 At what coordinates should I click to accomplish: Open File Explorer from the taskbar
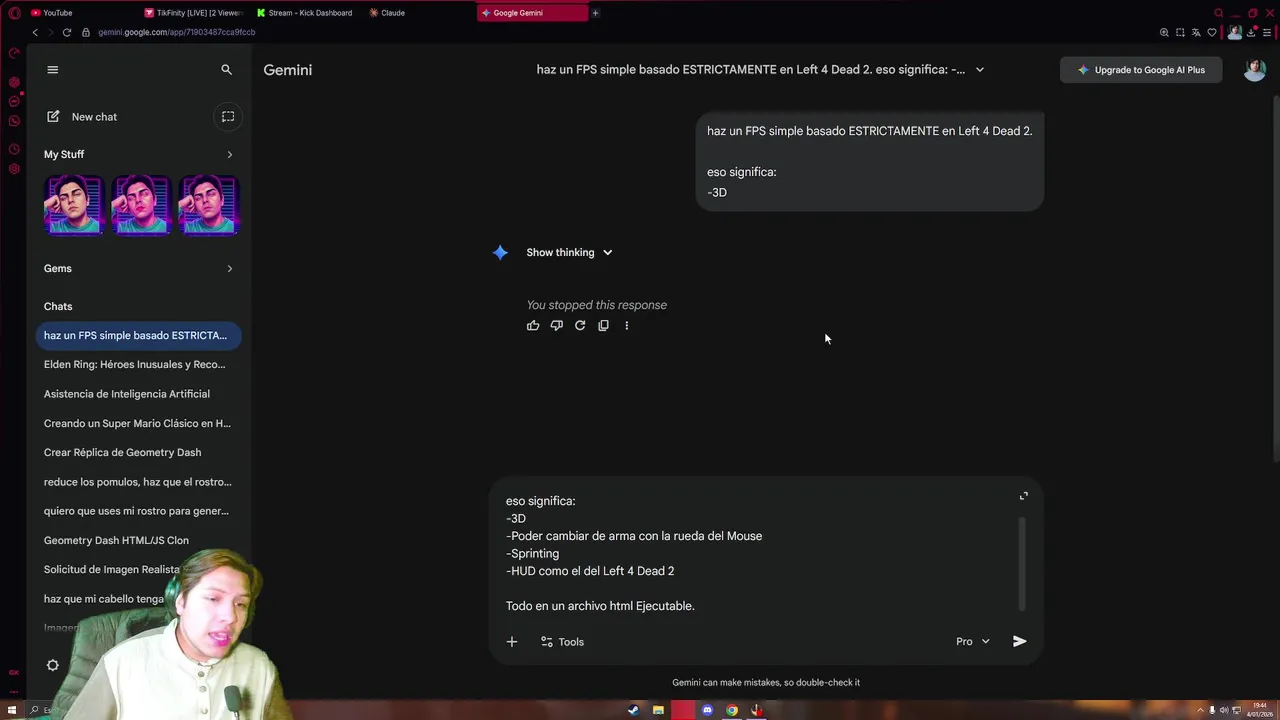(x=658, y=710)
